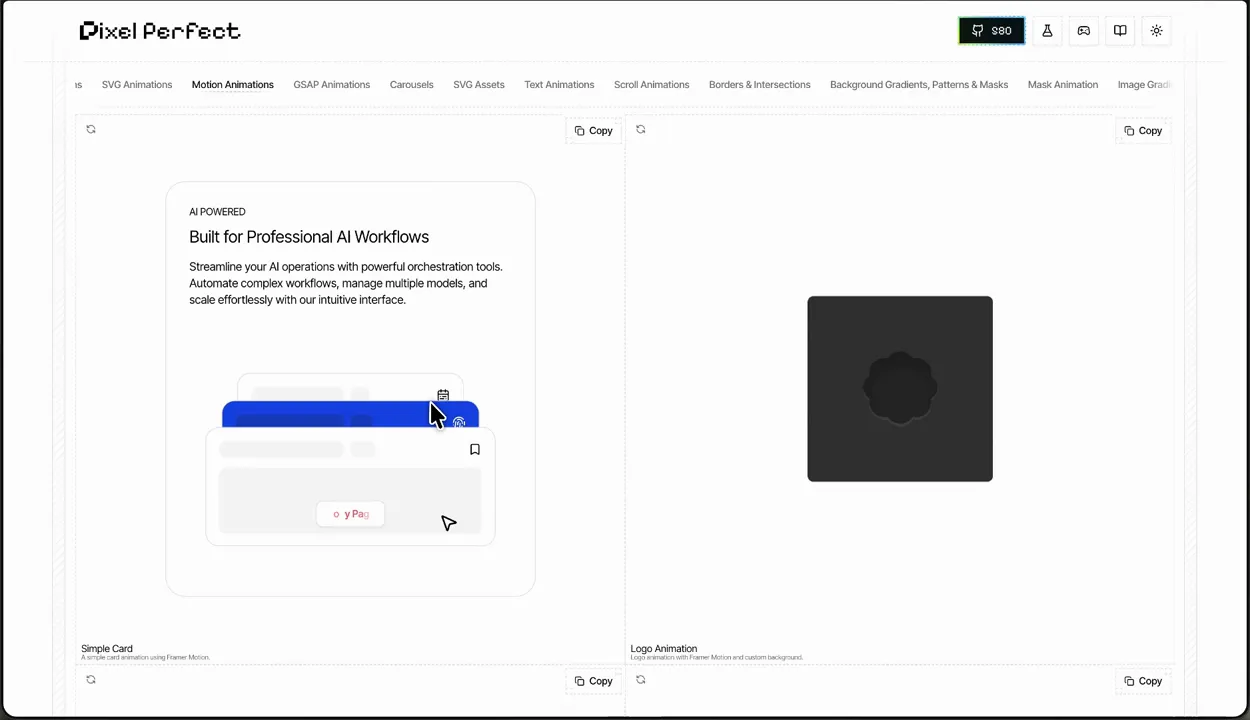1250x720 pixels.
Task: Click the calendar icon on the card stack
Action: click(443, 395)
